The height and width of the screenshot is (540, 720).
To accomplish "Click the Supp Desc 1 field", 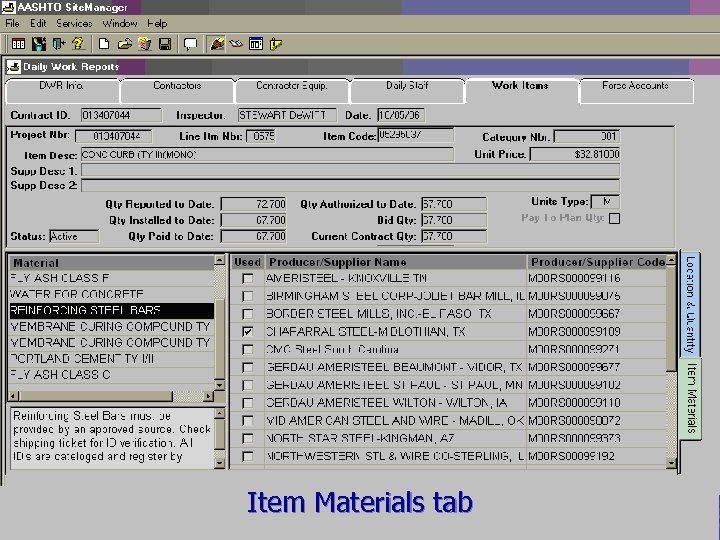I will pyautogui.click(x=350, y=171).
